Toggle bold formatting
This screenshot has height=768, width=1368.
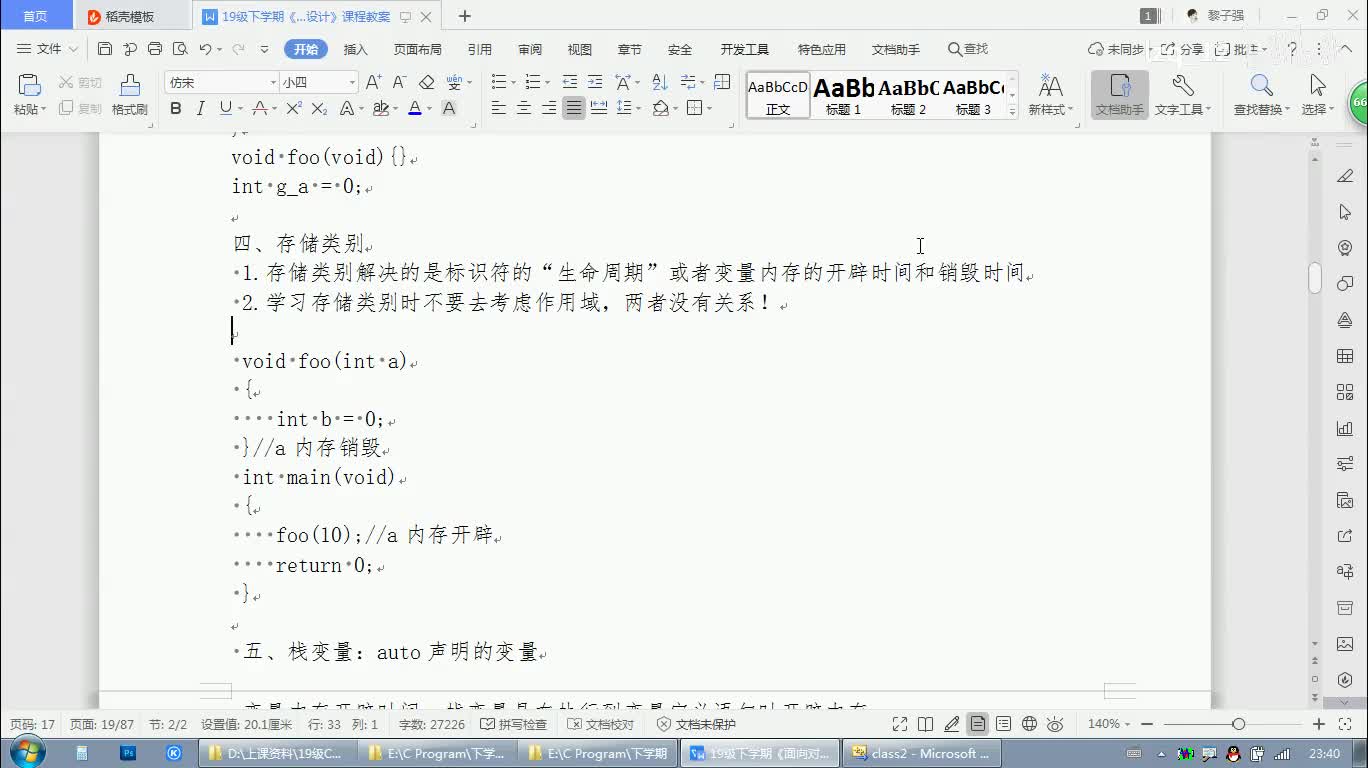point(176,109)
